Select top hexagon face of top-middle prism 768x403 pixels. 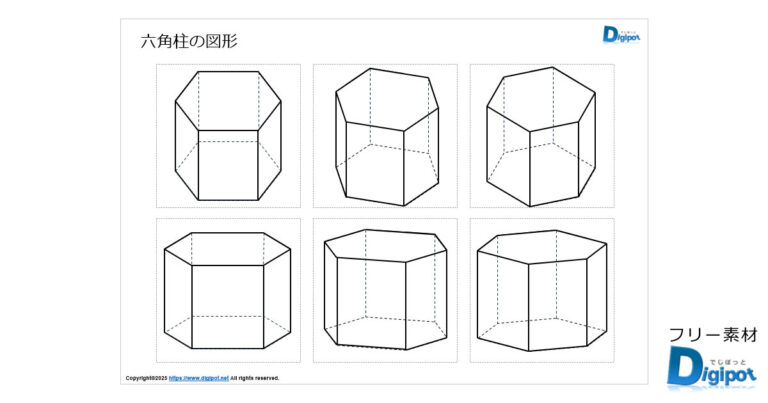(387, 99)
